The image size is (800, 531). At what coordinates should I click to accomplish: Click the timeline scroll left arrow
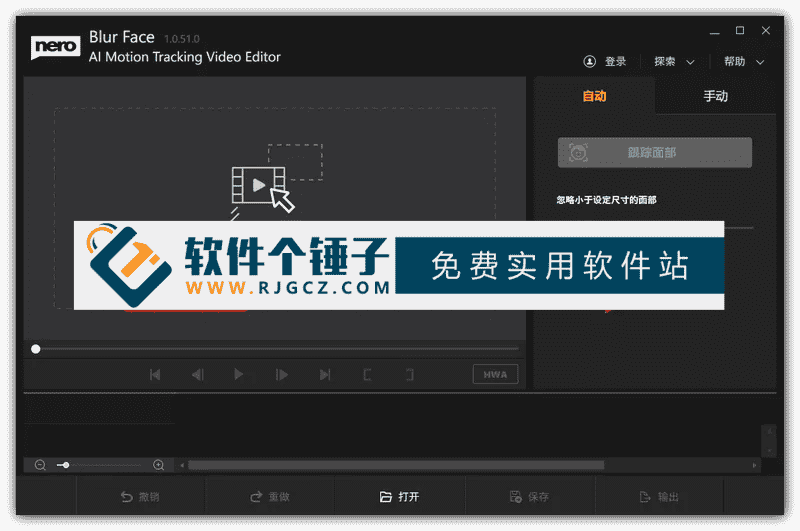[x=182, y=465]
